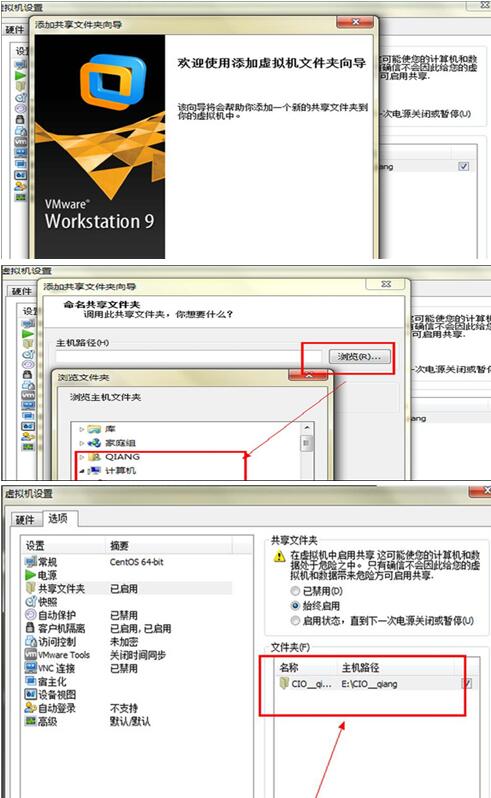This screenshot has width=491, height=798.
Task: Open the 高级 settings icon
Action: [31, 721]
